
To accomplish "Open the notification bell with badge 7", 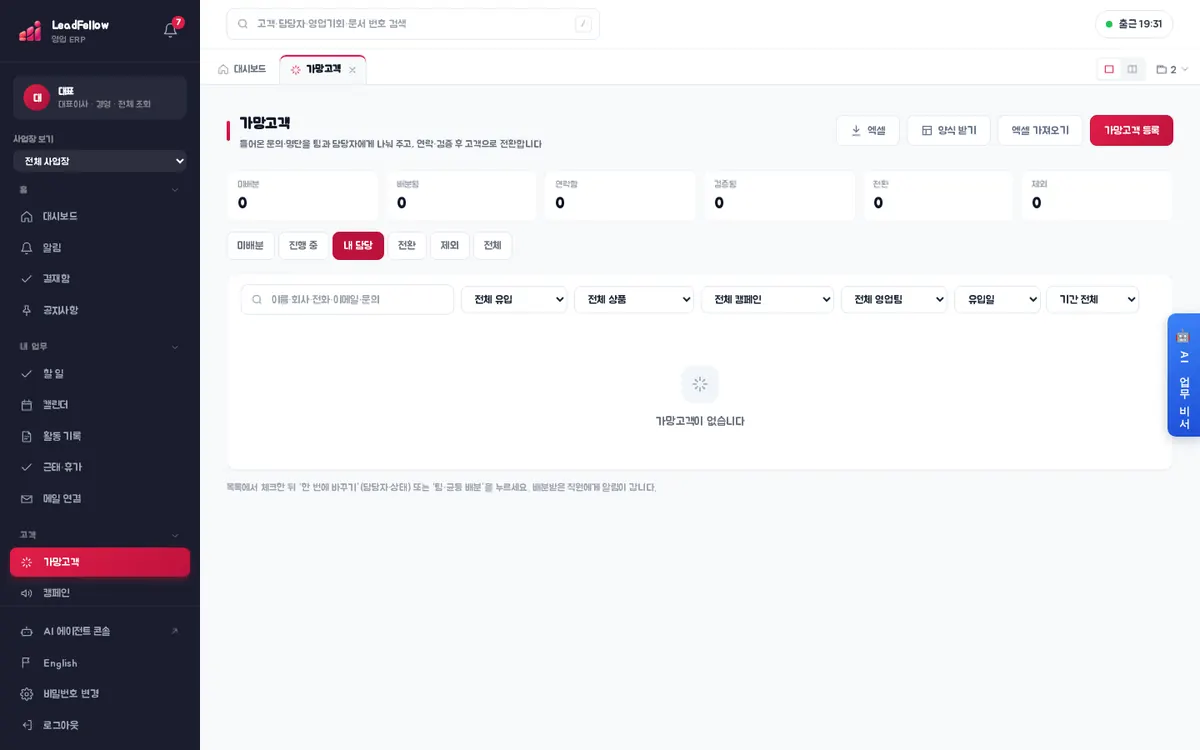I will (x=170, y=30).
